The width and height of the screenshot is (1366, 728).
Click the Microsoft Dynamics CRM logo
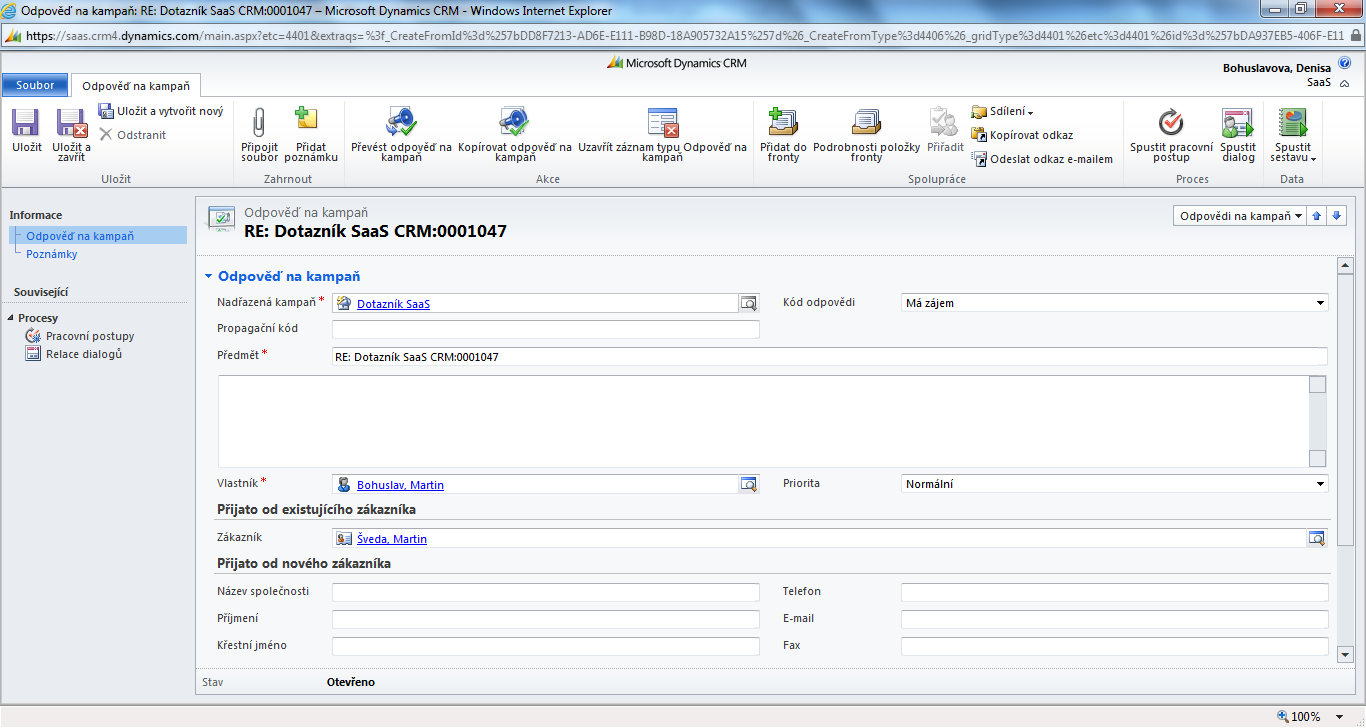[677, 62]
